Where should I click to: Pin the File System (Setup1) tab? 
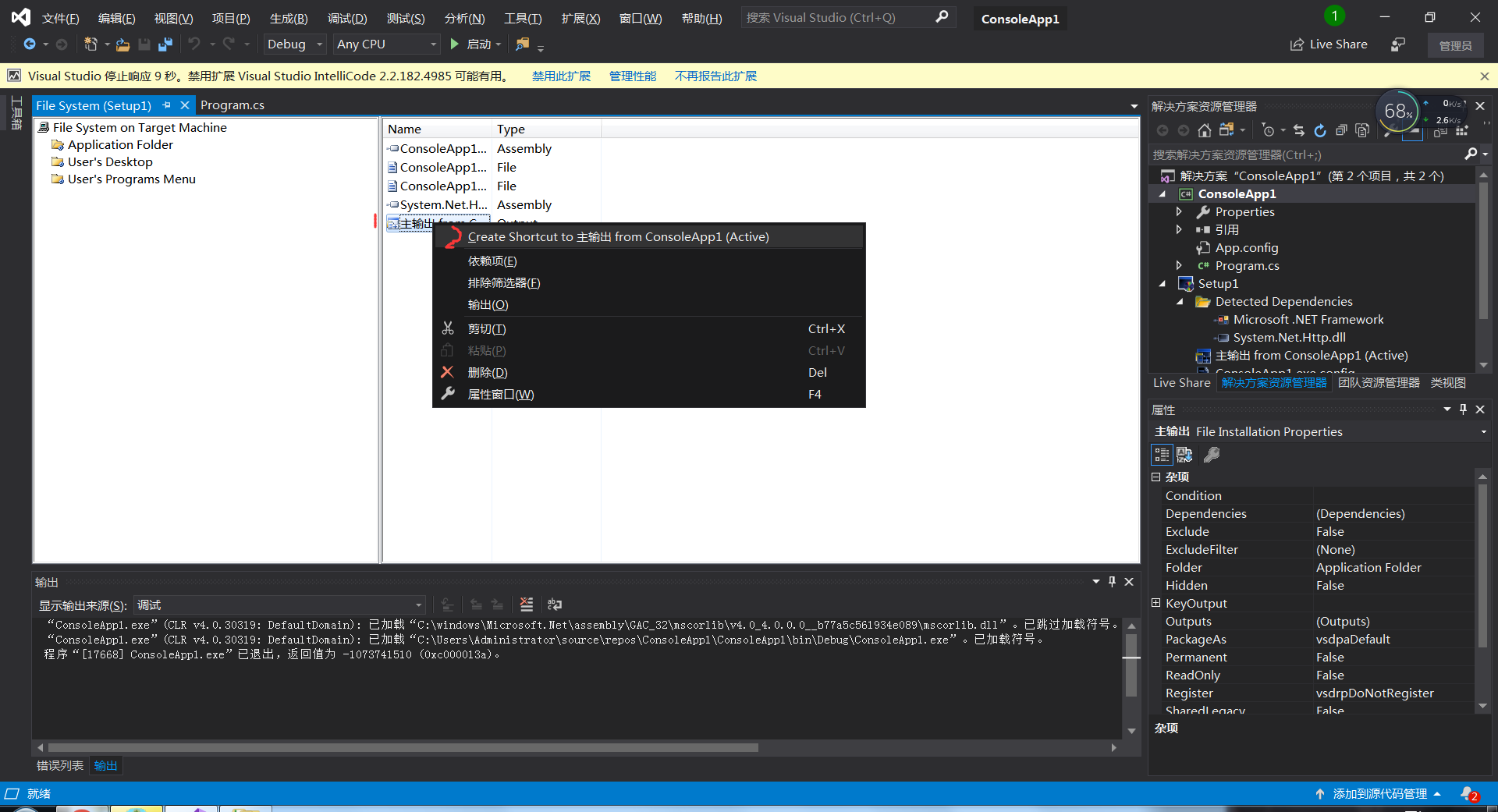click(x=166, y=105)
